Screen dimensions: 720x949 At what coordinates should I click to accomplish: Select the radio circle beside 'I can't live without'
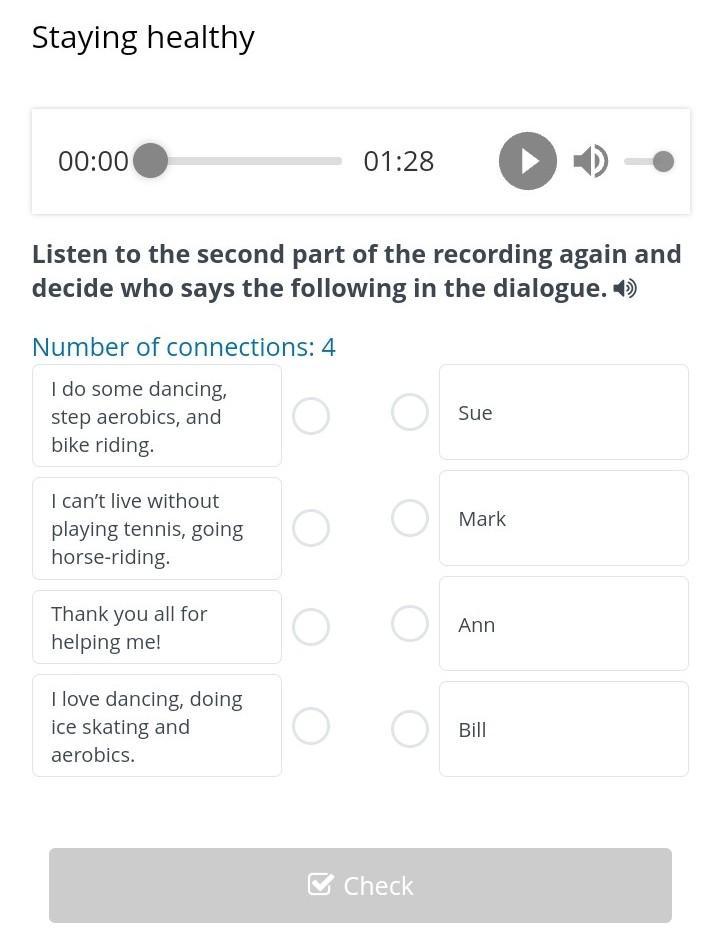click(311, 528)
